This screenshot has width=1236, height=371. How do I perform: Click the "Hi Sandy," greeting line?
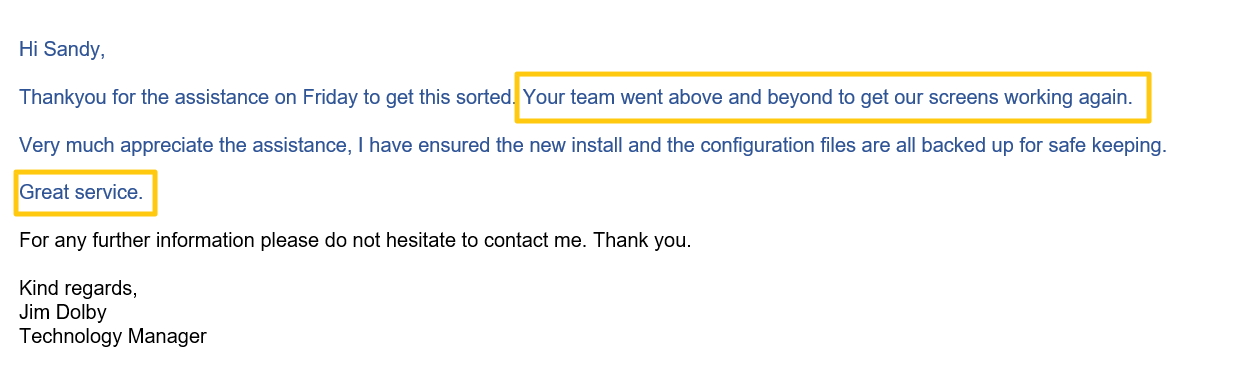click(x=61, y=49)
